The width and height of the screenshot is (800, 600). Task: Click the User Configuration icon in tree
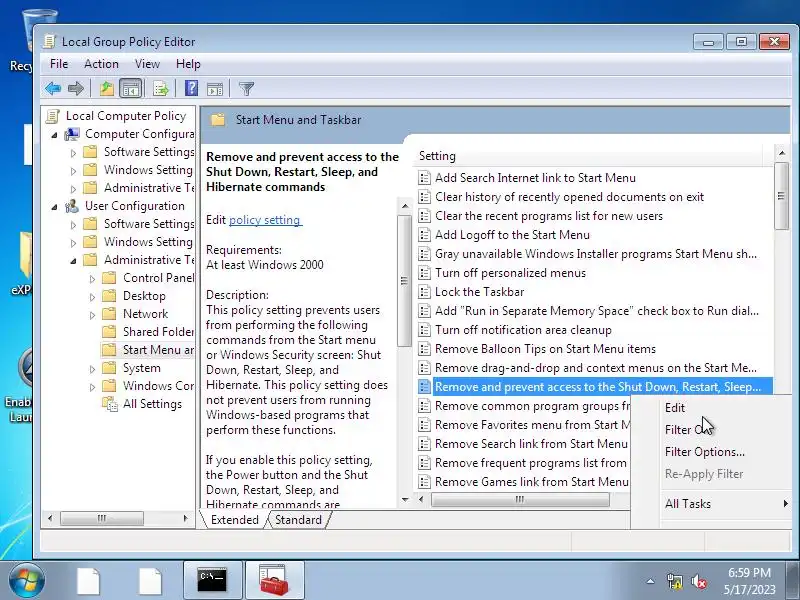tap(72, 206)
